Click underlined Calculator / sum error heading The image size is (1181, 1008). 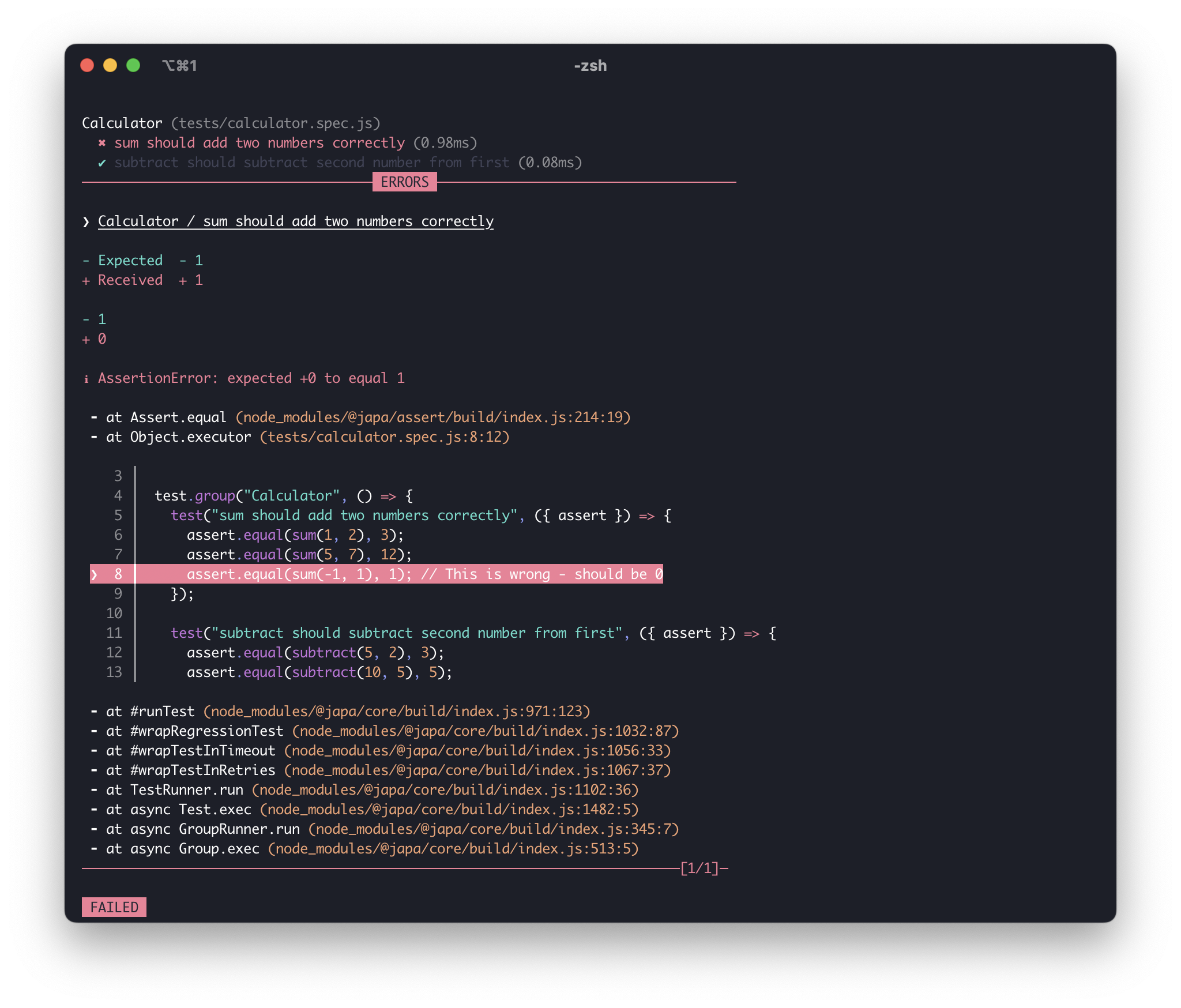(296, 221)
